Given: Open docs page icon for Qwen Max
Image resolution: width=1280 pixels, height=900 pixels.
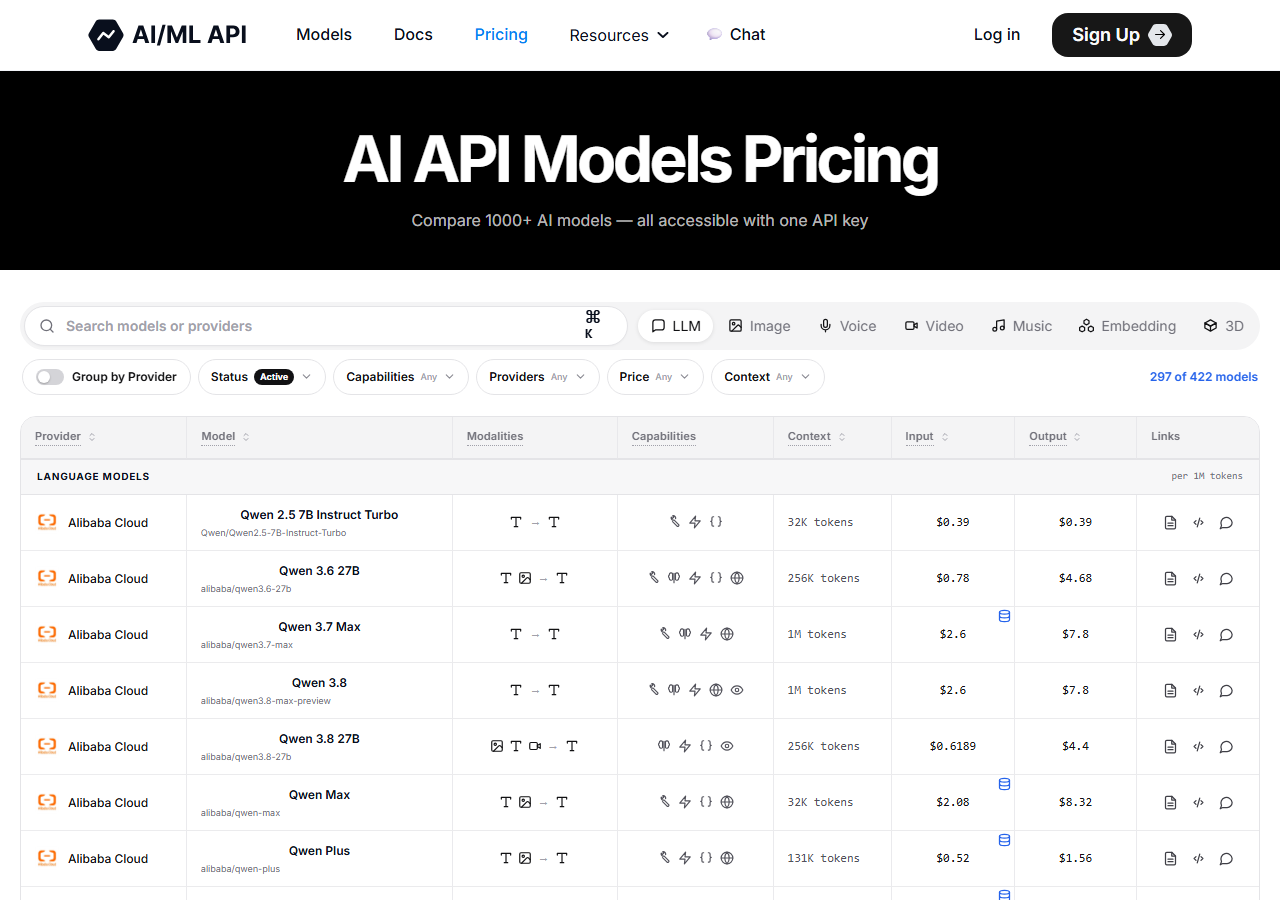Looking at the screenshot, I should (x=1170, y=803).
